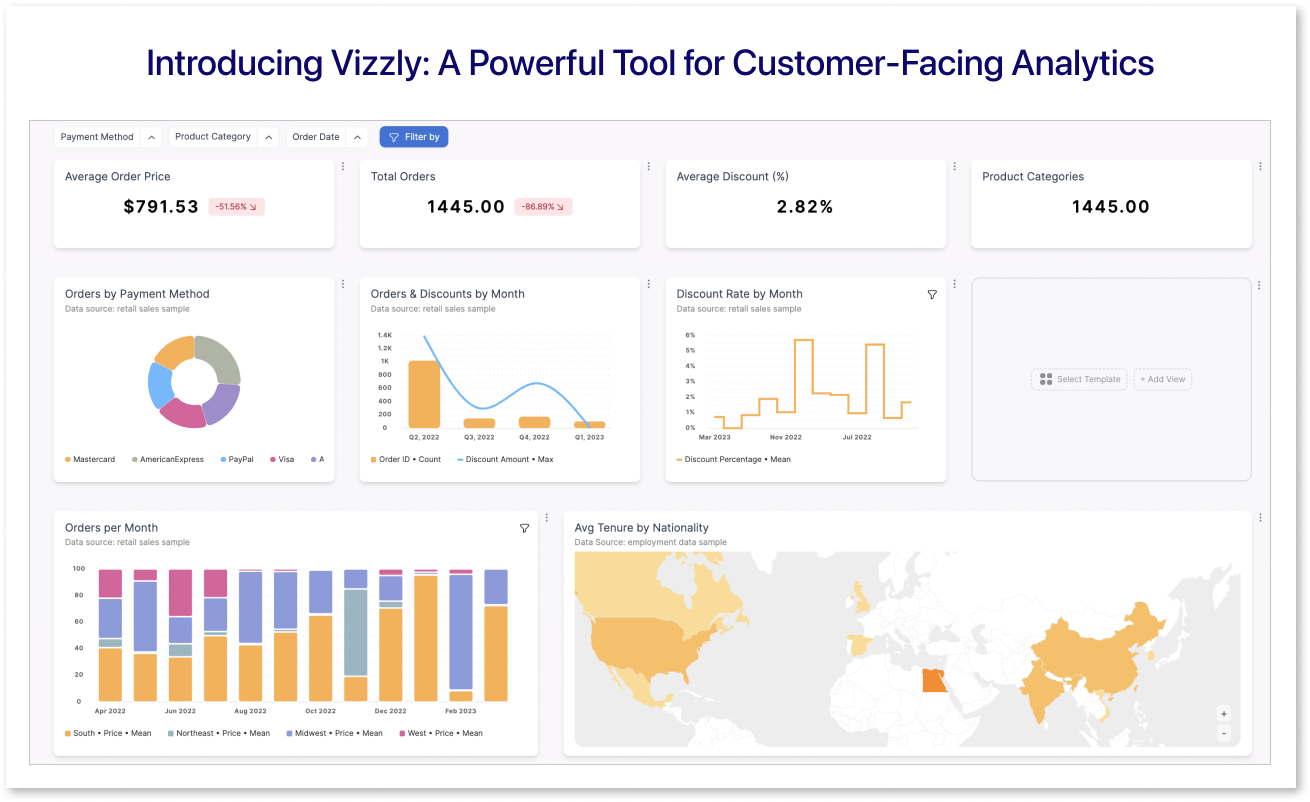Image resolution: width=1310 pixels, height=802 pixels.
Task: Click the Product Categories card title
Action: (x=1033, y=177)
